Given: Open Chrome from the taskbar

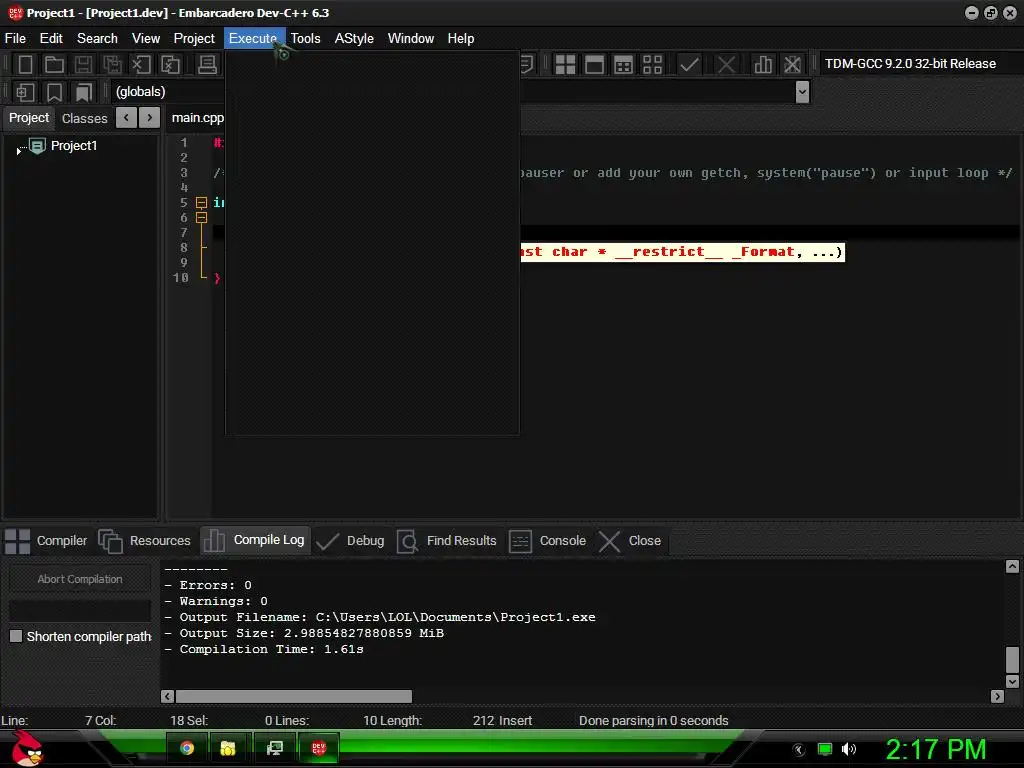Looking at the screenshot, I should [x=187, y=748].
